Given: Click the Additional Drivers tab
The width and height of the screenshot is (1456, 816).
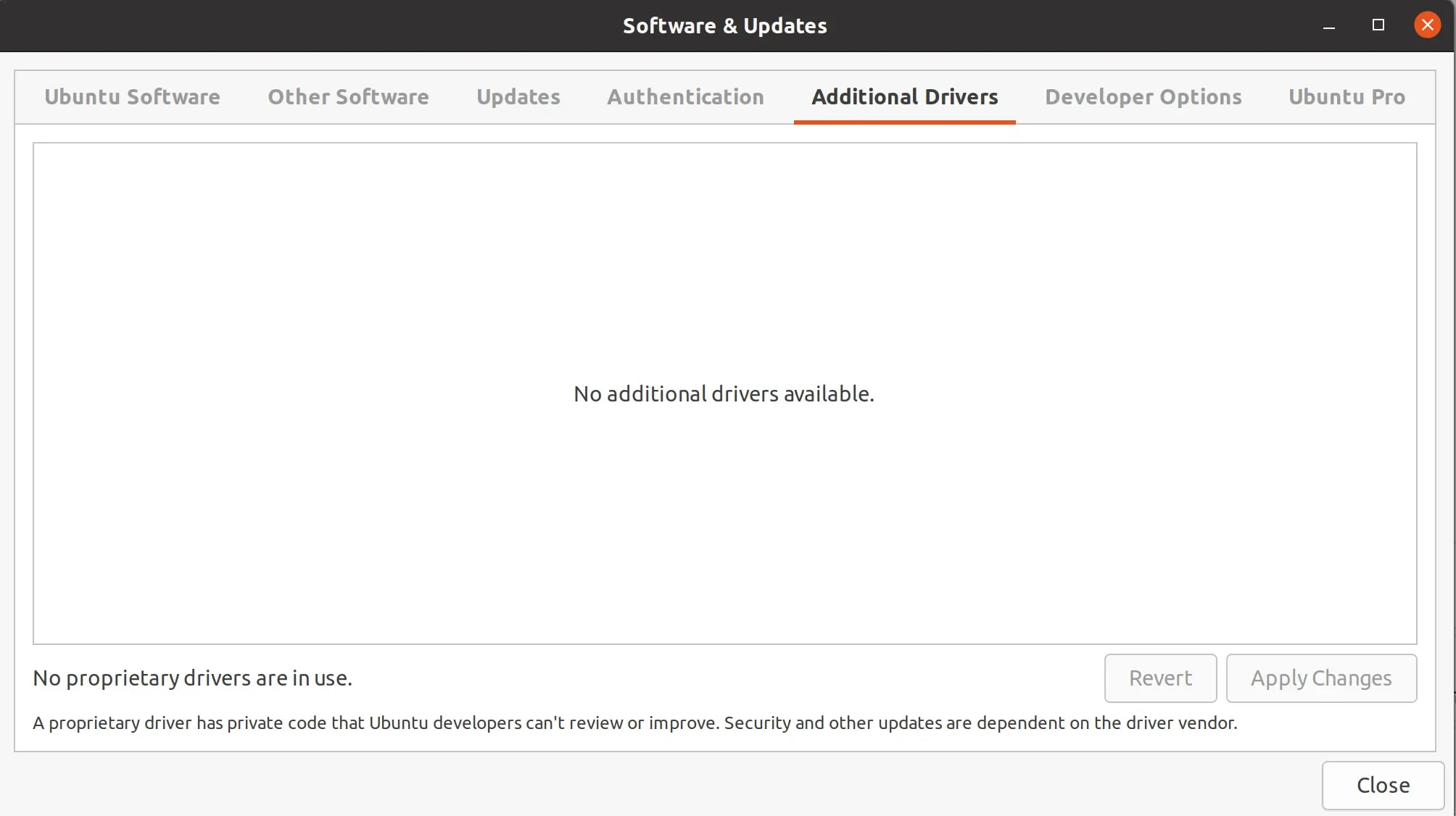Looking at the screenshot, I should [x=904, y=97].
